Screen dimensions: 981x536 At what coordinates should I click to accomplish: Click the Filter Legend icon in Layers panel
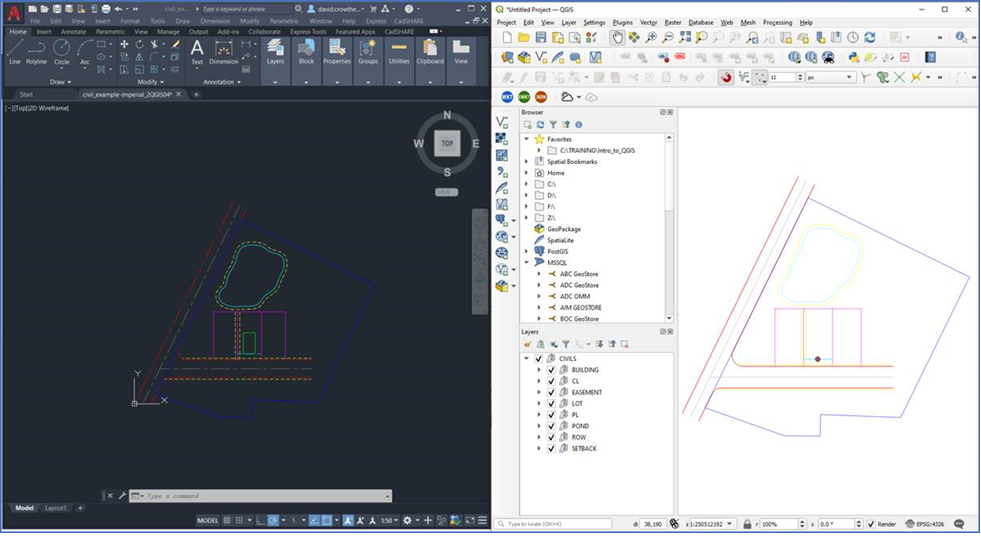(566, 344)
